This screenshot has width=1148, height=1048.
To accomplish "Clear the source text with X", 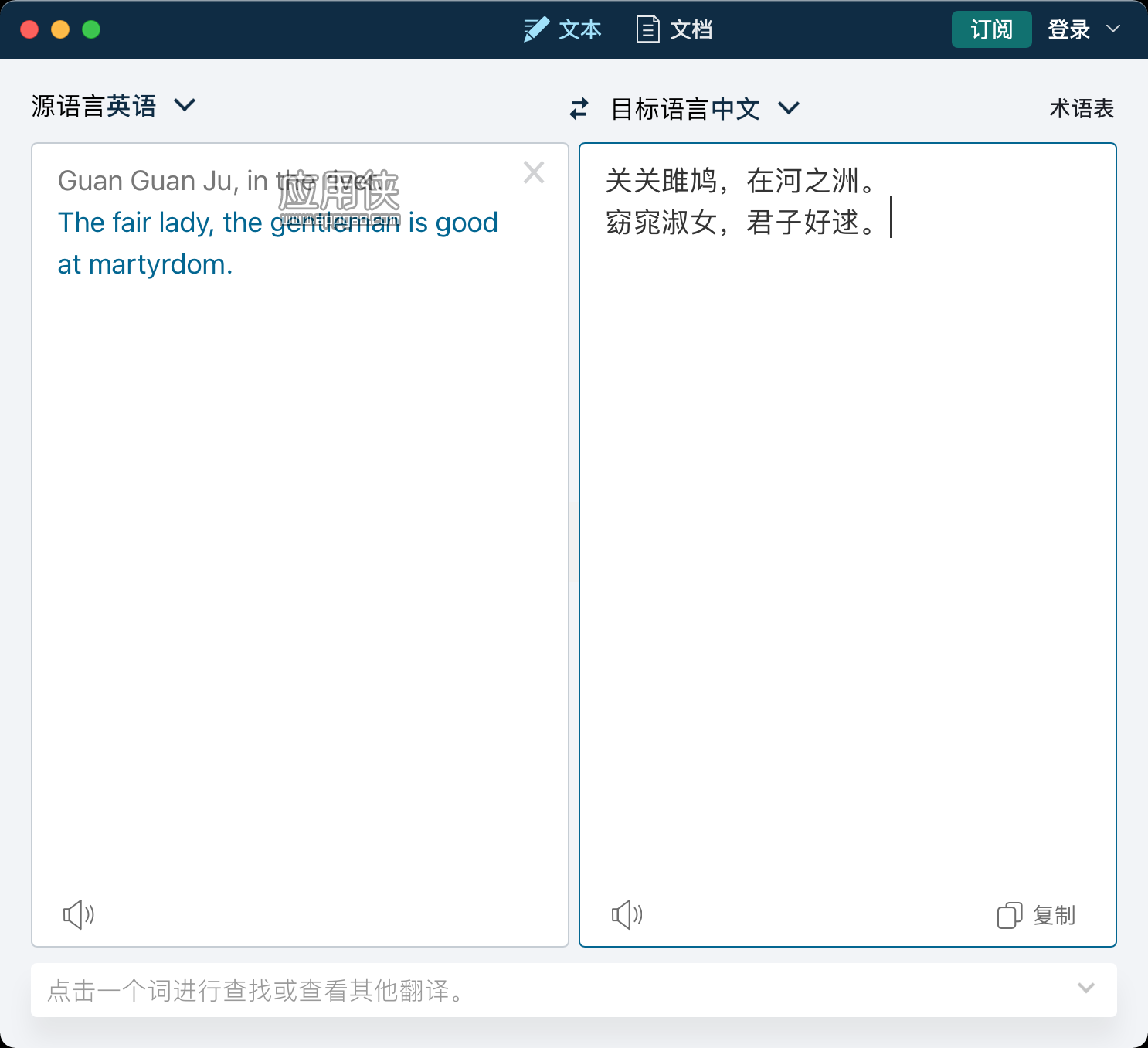I will (534, 172).
